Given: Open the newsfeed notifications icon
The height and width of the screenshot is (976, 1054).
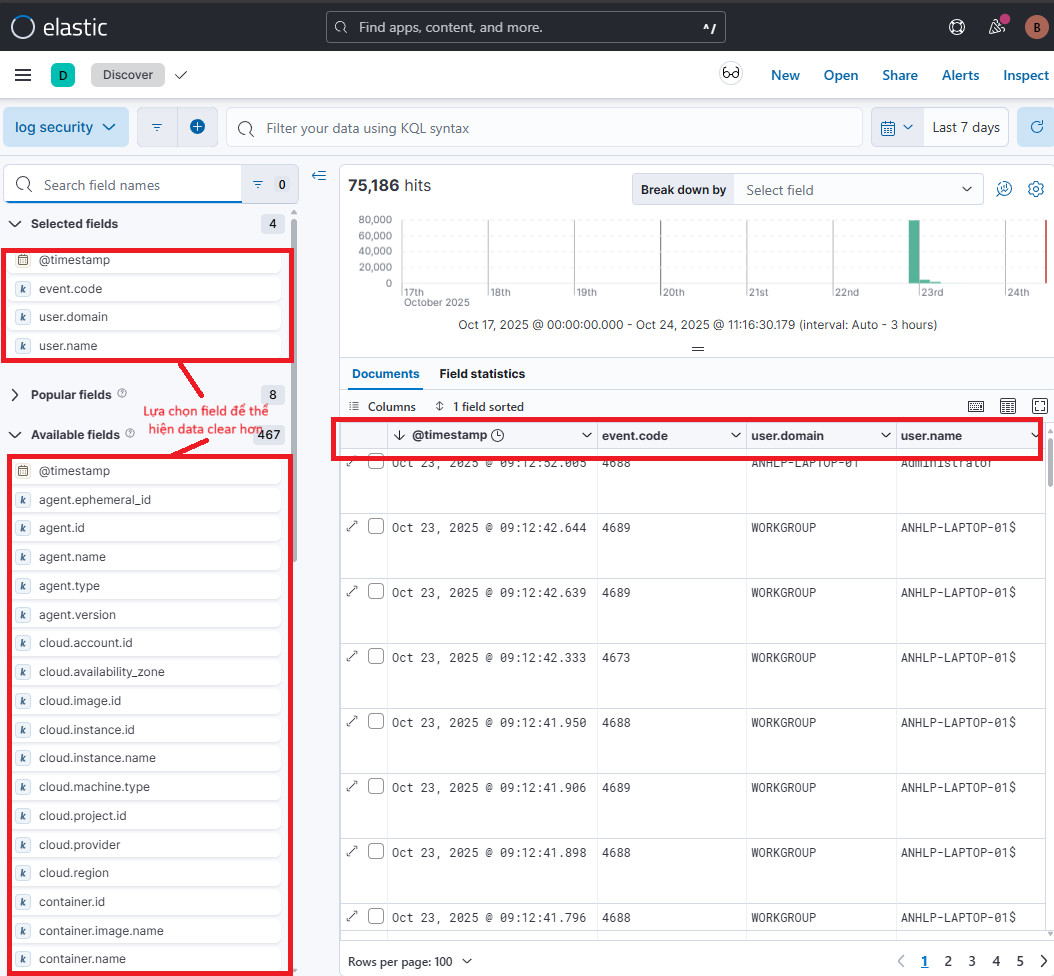Looking at the screenshot, I should click(x=996, y=27).
